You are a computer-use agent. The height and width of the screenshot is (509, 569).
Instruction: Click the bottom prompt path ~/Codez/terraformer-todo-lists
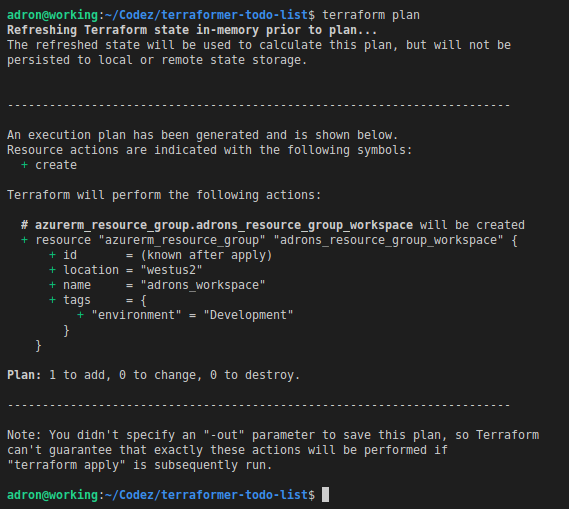point(206,495)
